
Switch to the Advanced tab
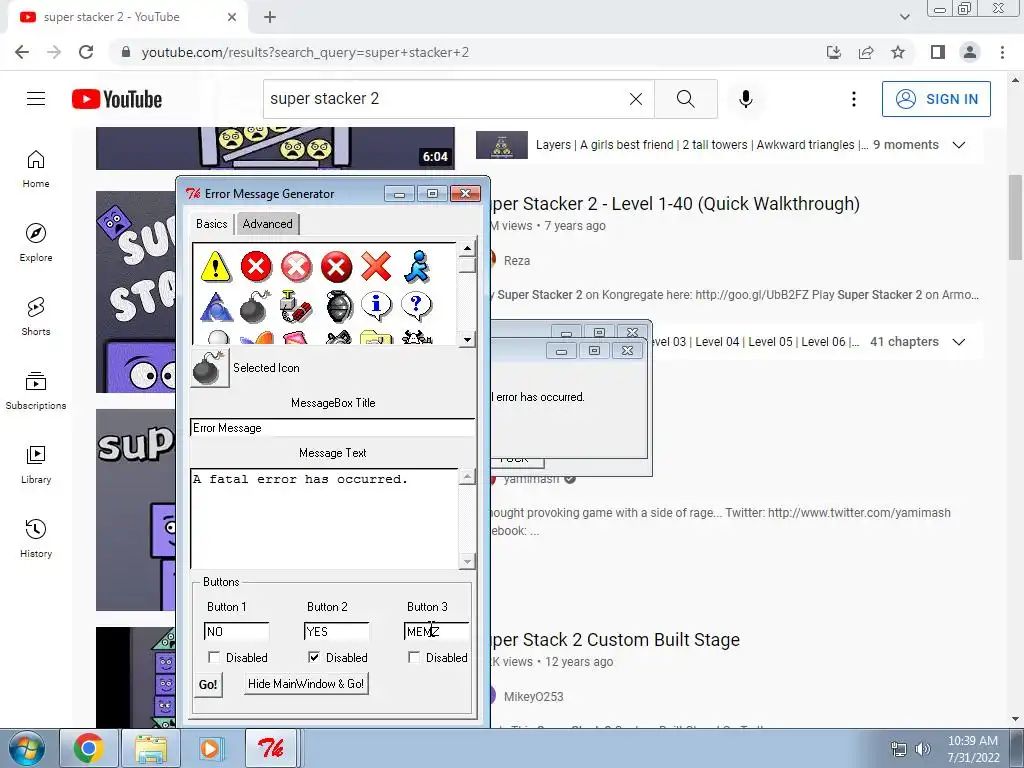(x=268, y=224)
